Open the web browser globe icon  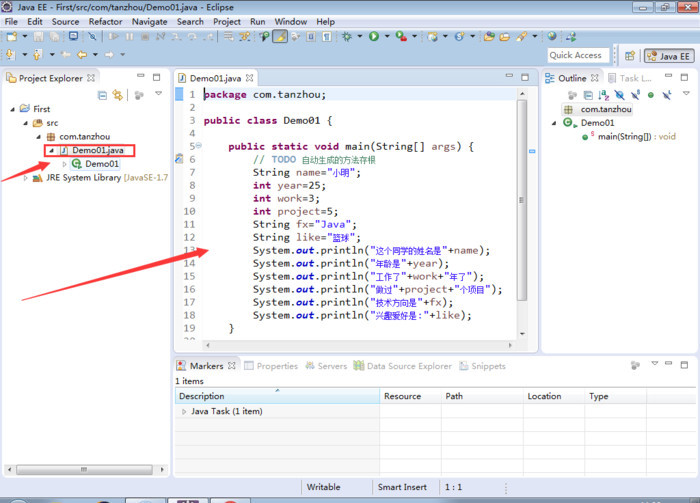[552, 37]
